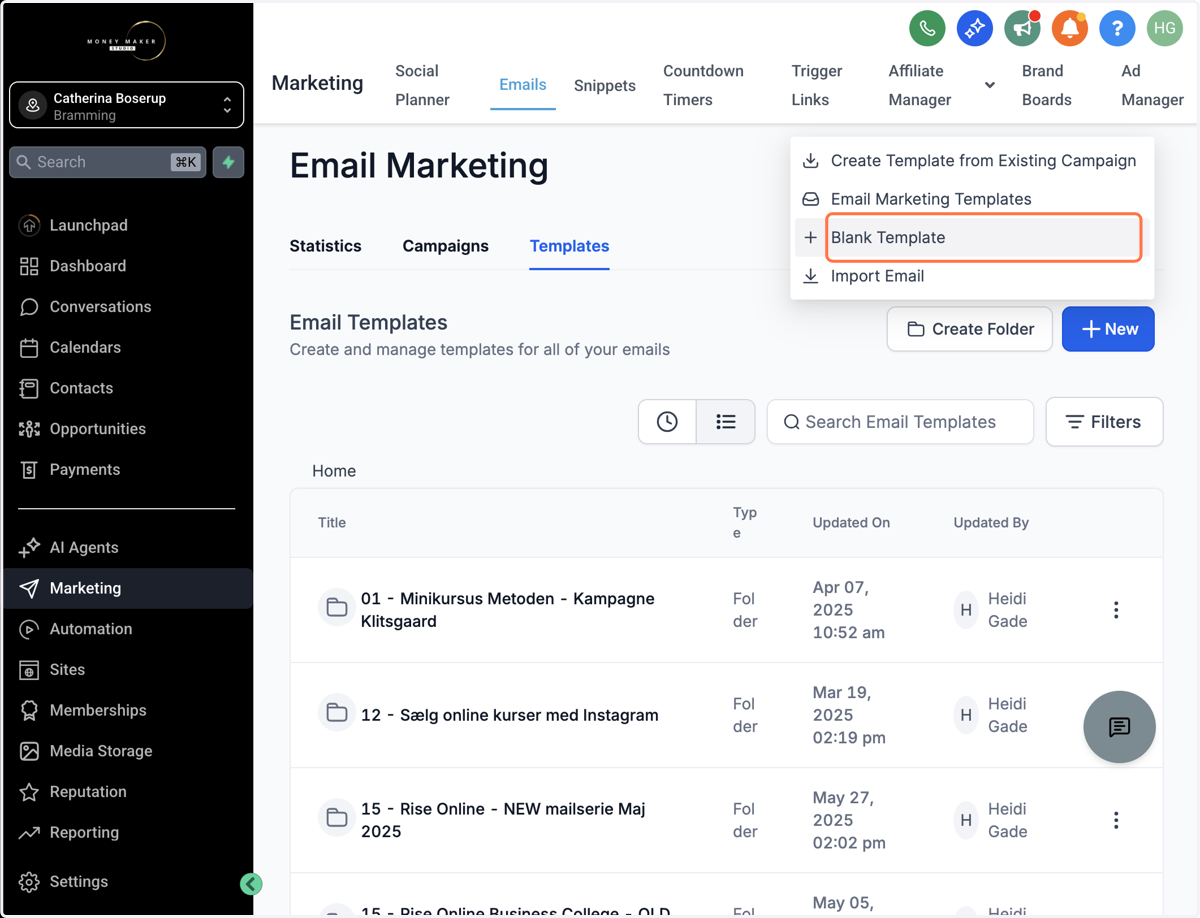Open Catherina Boserup account switcher
Image resolution: width=1200 pixels, height=918 pixels.
[x=127, y=106]
